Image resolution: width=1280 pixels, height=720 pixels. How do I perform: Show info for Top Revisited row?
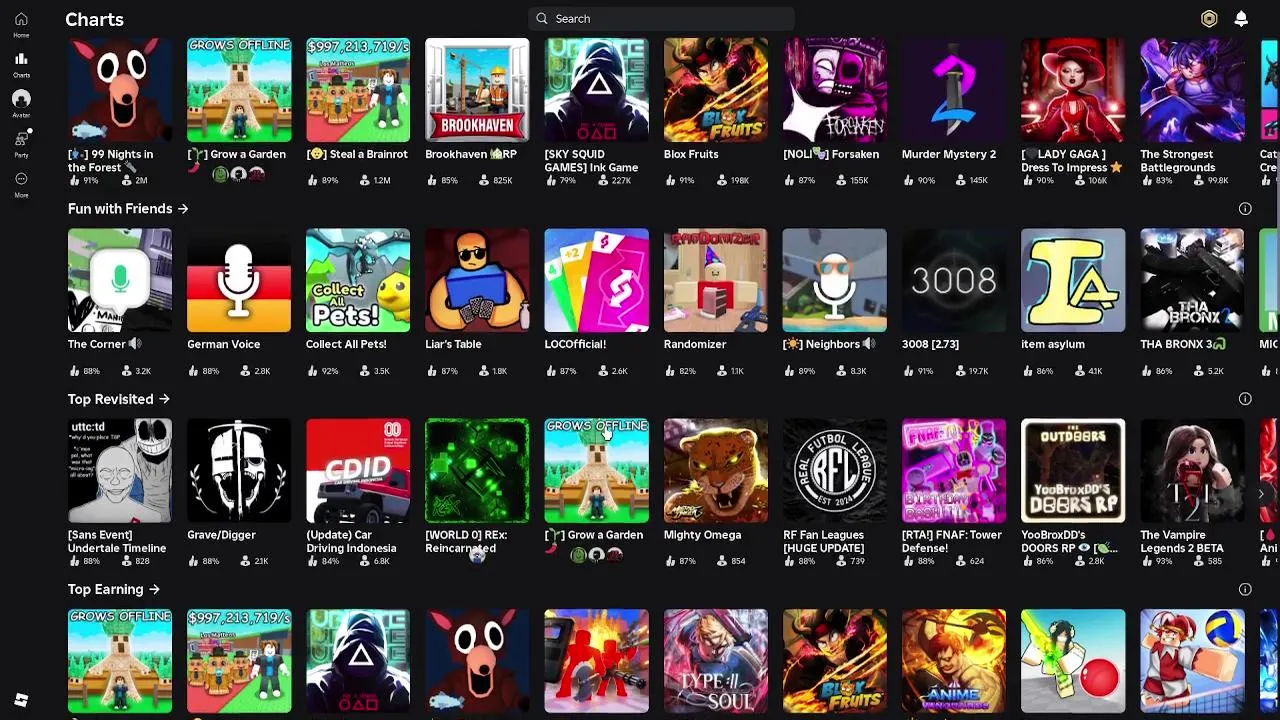point(1245,399)
